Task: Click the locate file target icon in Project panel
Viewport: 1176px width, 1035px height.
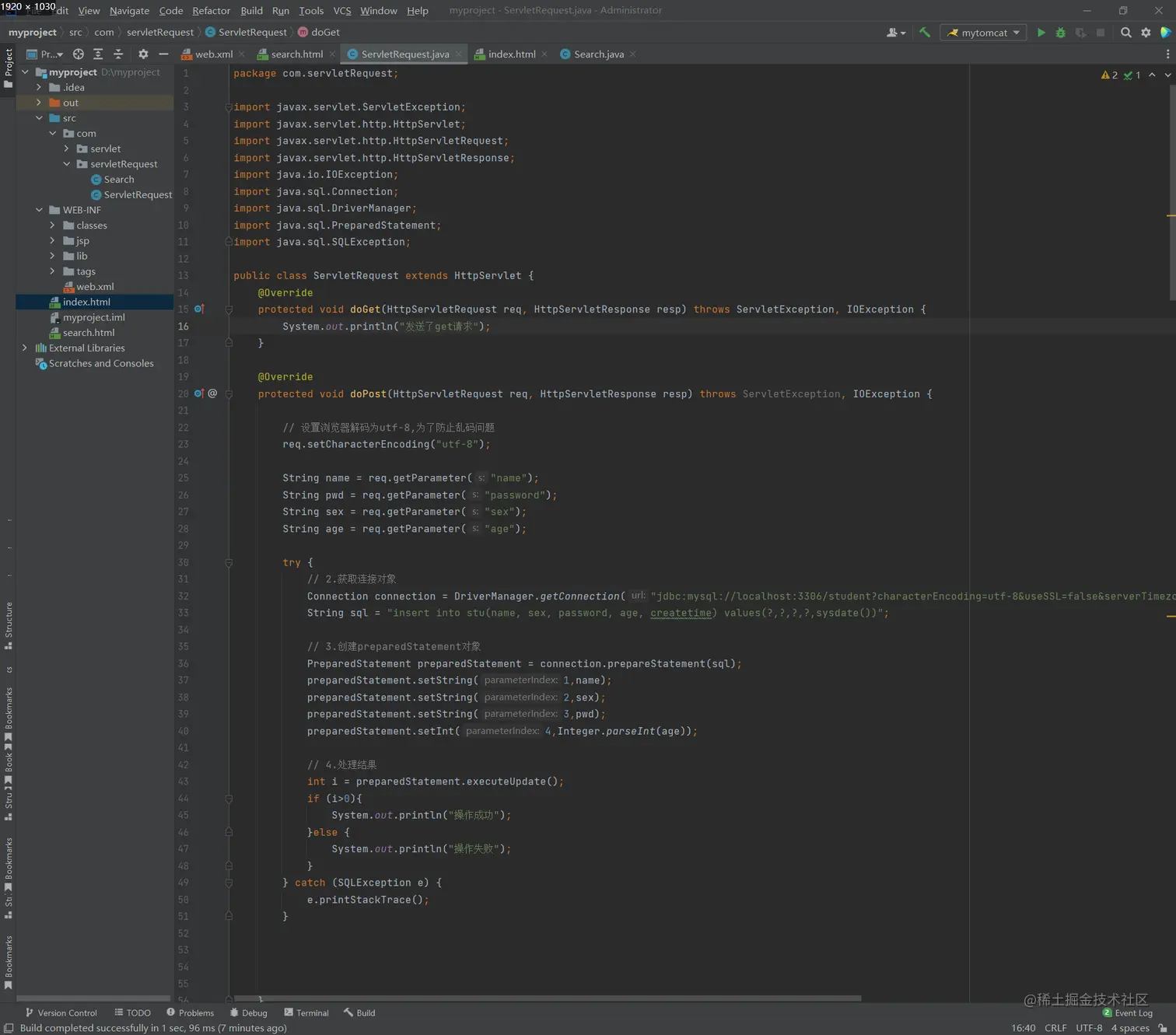Action: pos(78,54)
